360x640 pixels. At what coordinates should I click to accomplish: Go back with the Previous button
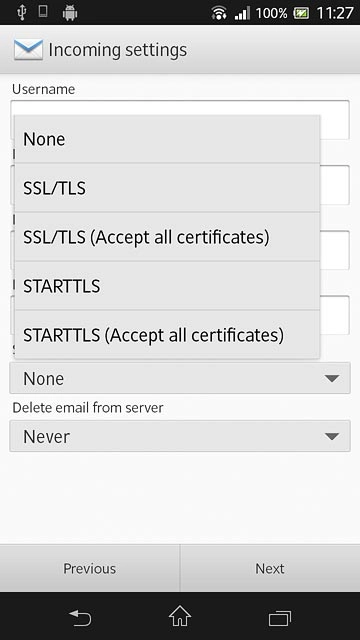[x=90, y=568]
